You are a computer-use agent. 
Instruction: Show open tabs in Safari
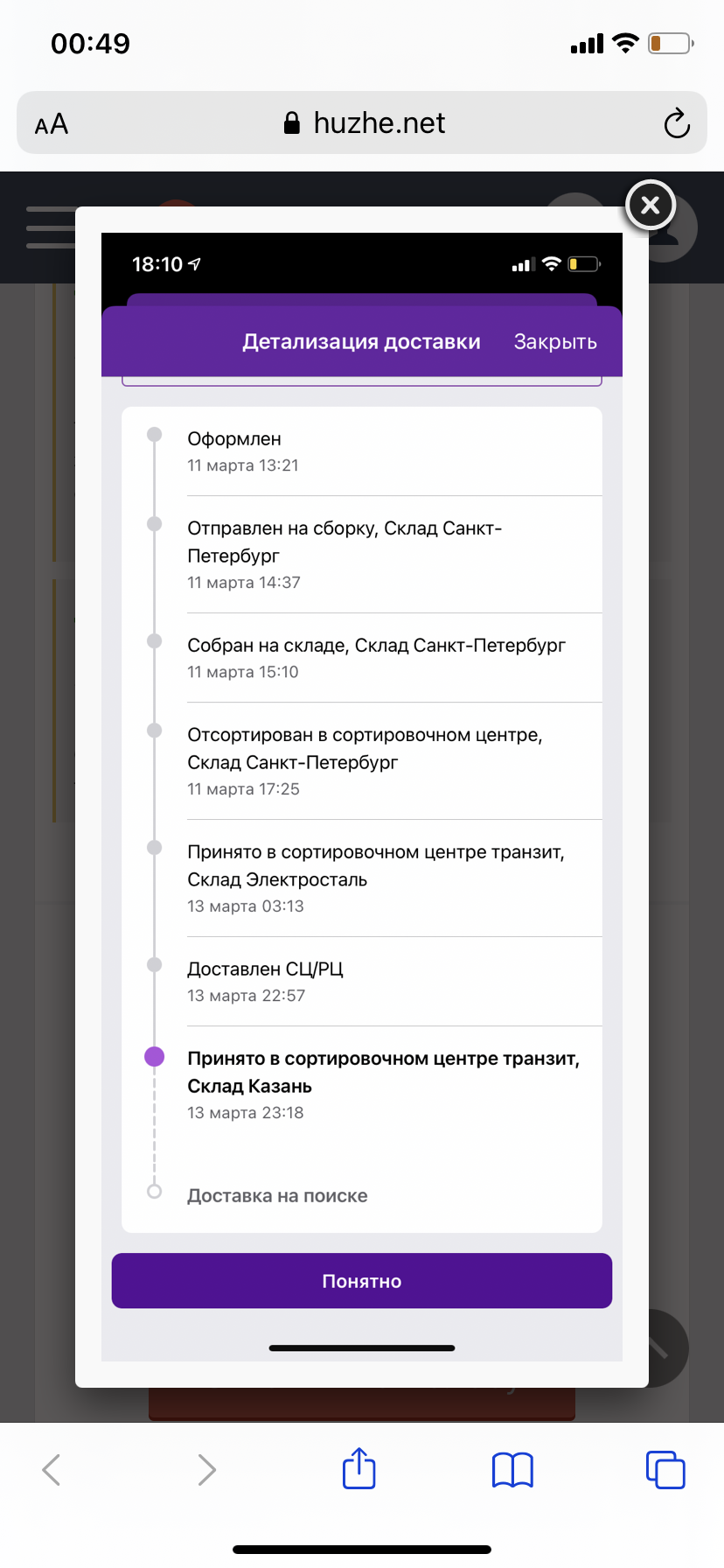(665, 1469)
